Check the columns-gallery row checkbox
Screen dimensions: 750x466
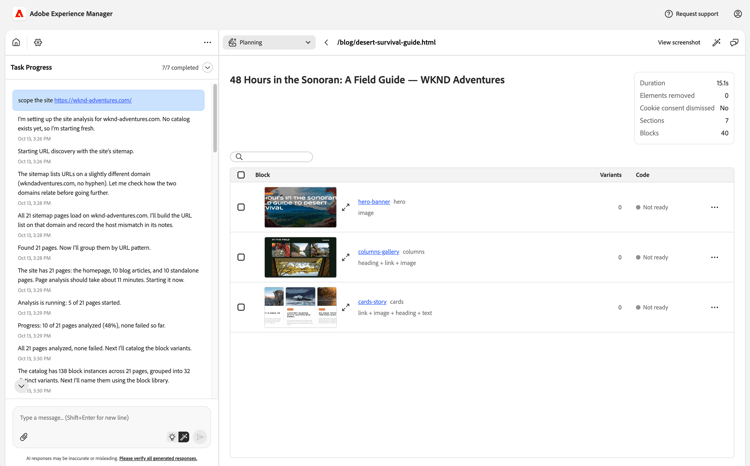click(x=241, y=257)
